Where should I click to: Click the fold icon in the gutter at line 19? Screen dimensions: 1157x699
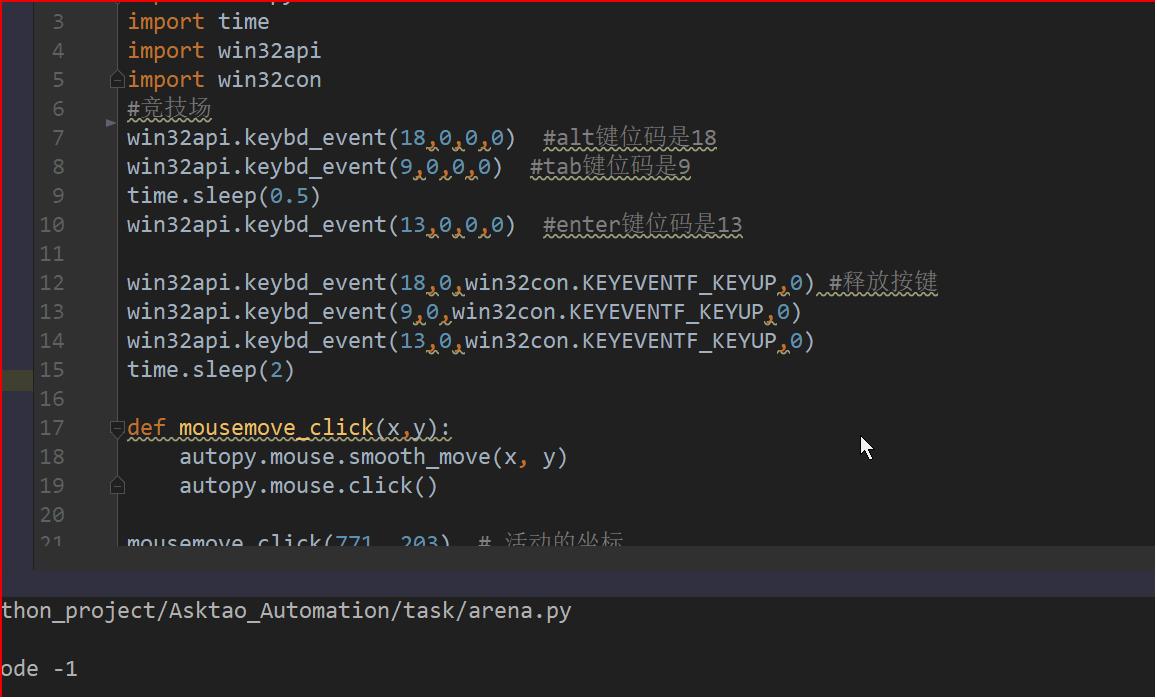117,485
